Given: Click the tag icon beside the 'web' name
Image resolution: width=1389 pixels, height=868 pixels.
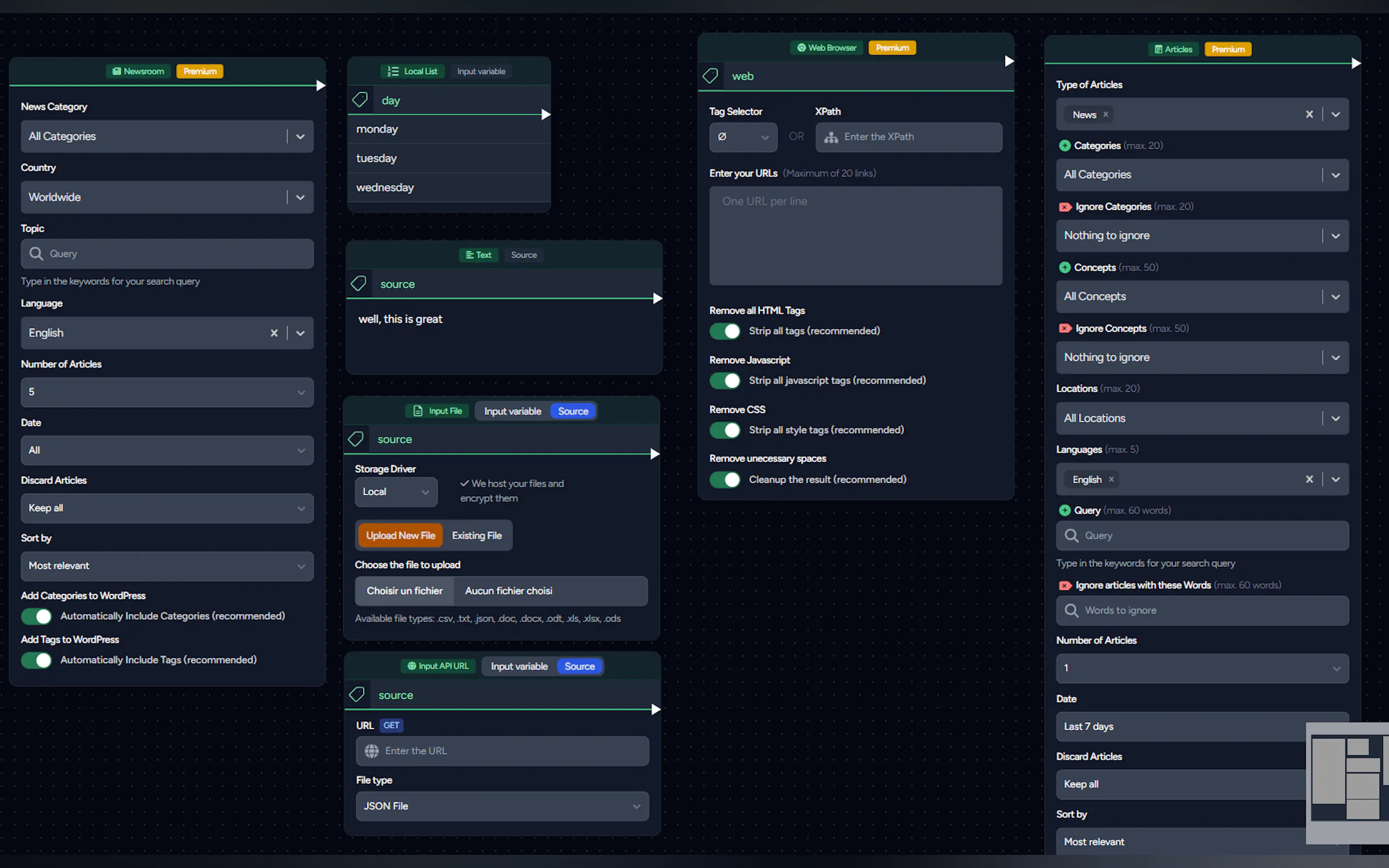Looking at the screenshot, I should pyautogui.click(x=710, y=76).
